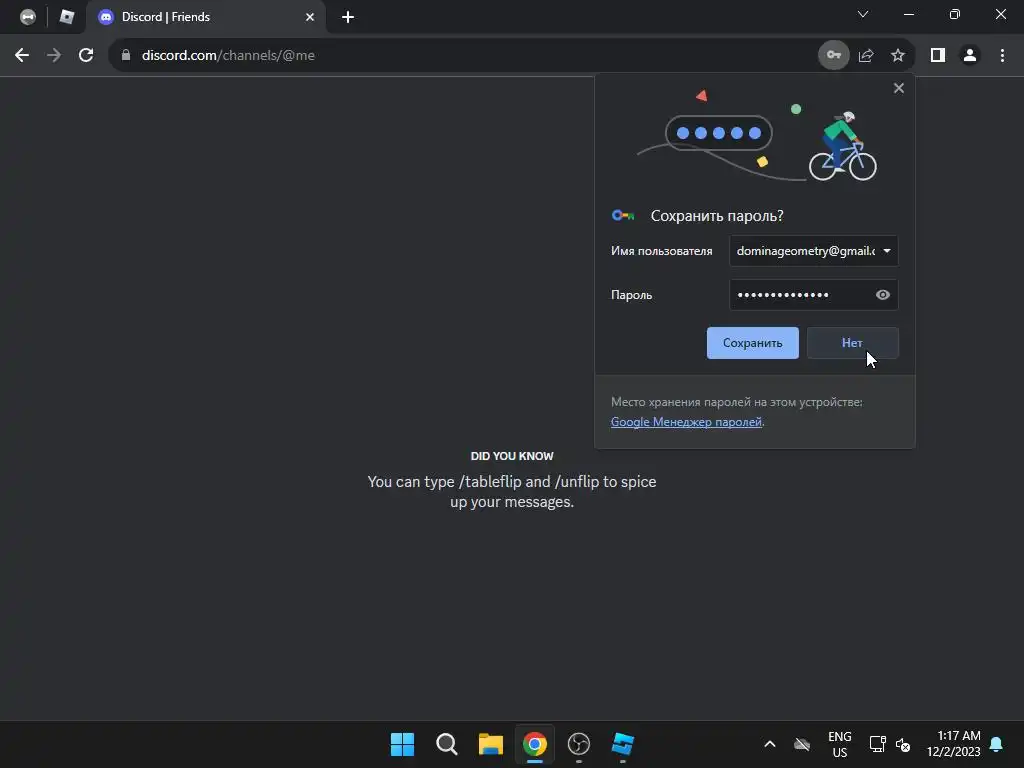
Task: Minimize the Chrome window
Action: [908, 14]
